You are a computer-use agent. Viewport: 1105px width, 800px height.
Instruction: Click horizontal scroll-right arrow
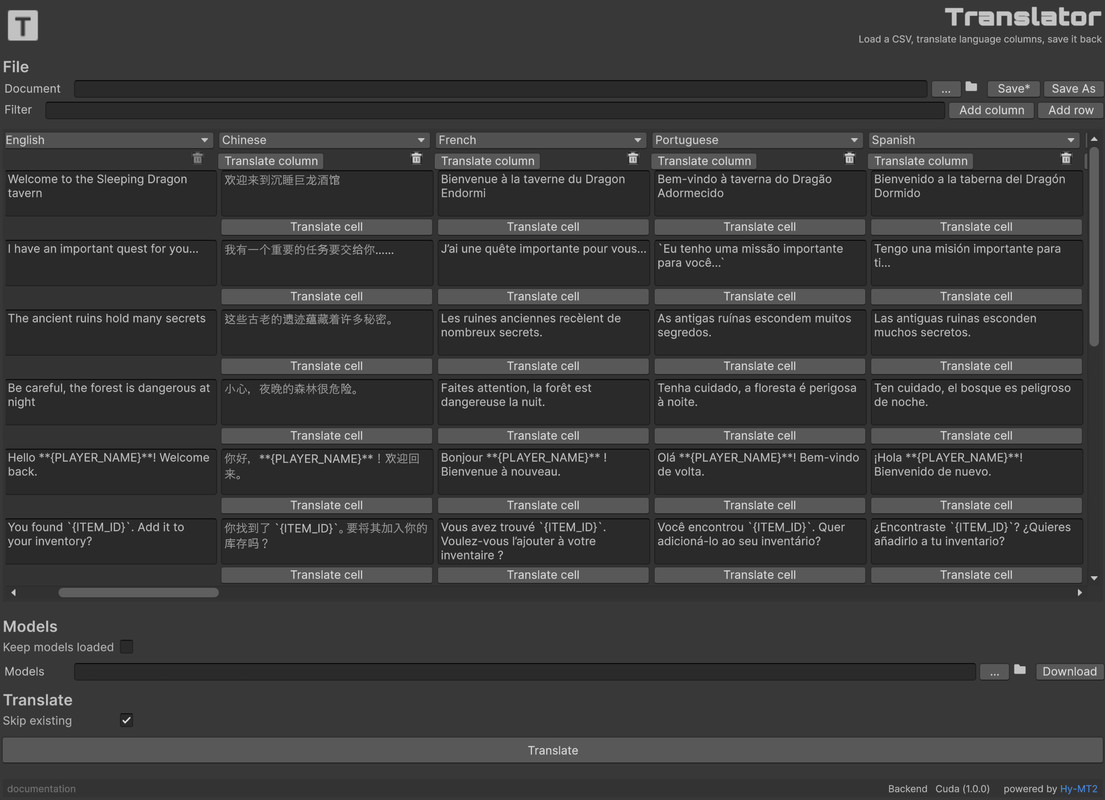1080,593
